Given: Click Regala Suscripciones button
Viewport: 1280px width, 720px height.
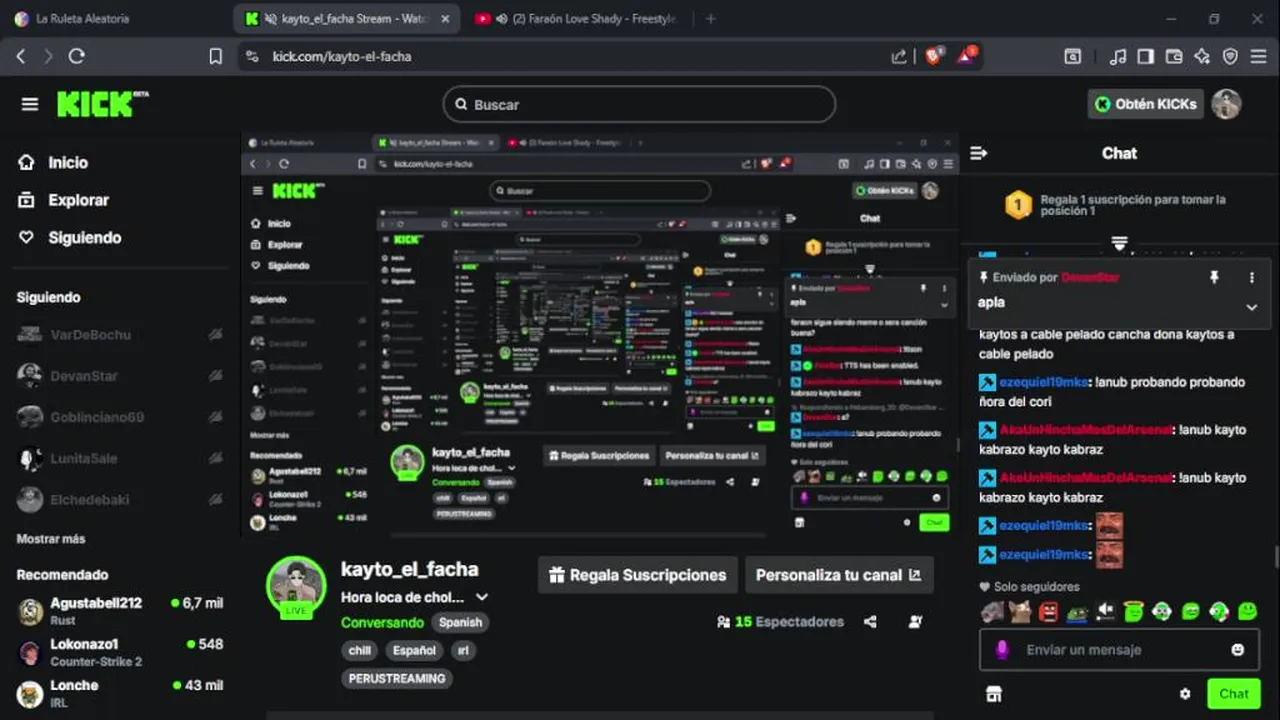Looking at the screenshot, I should pos(638,575).
